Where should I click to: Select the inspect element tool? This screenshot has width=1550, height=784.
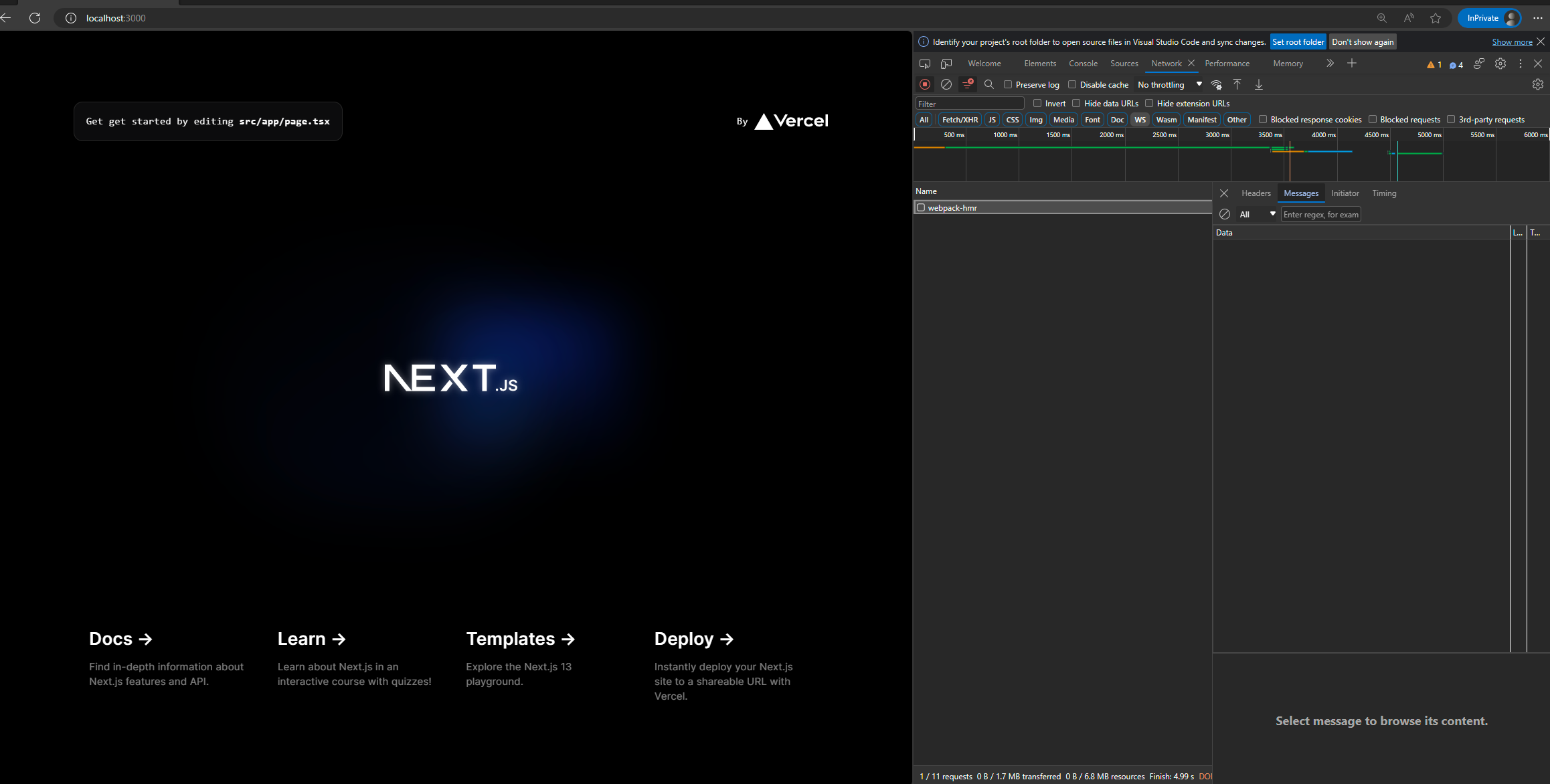(x=925, y=64)
